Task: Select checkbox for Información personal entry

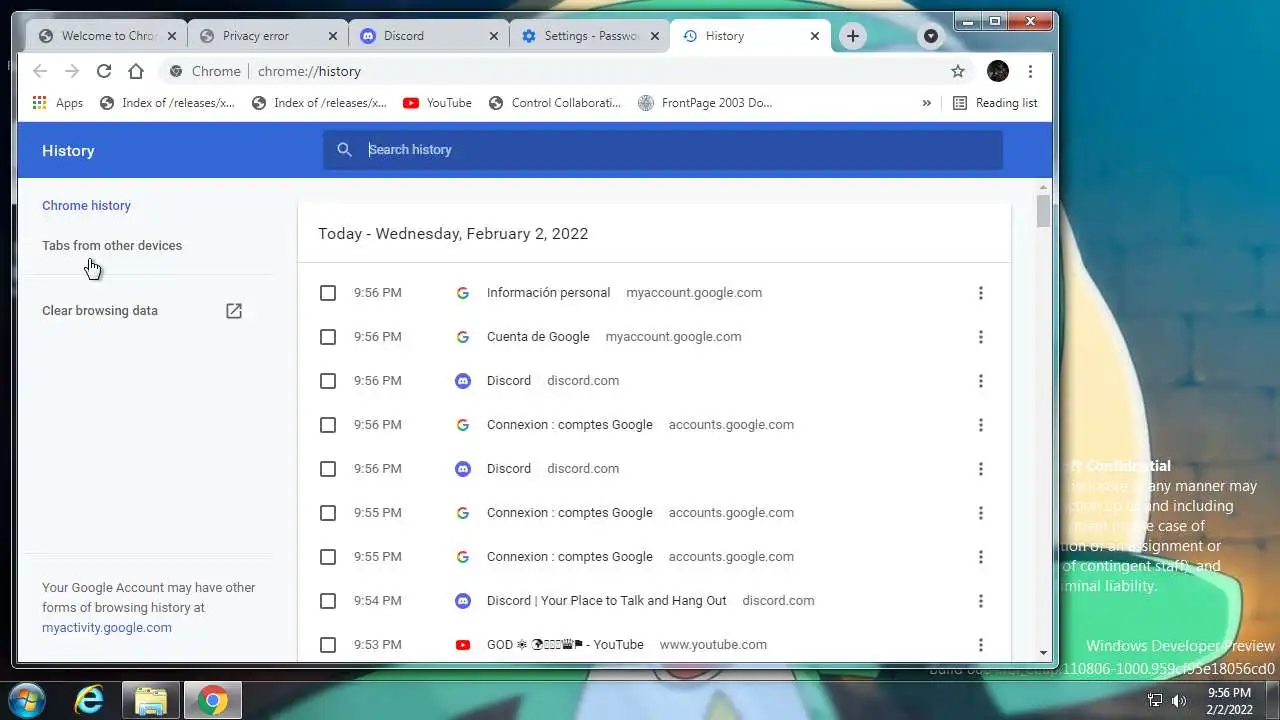Action: tap(328, 293)
